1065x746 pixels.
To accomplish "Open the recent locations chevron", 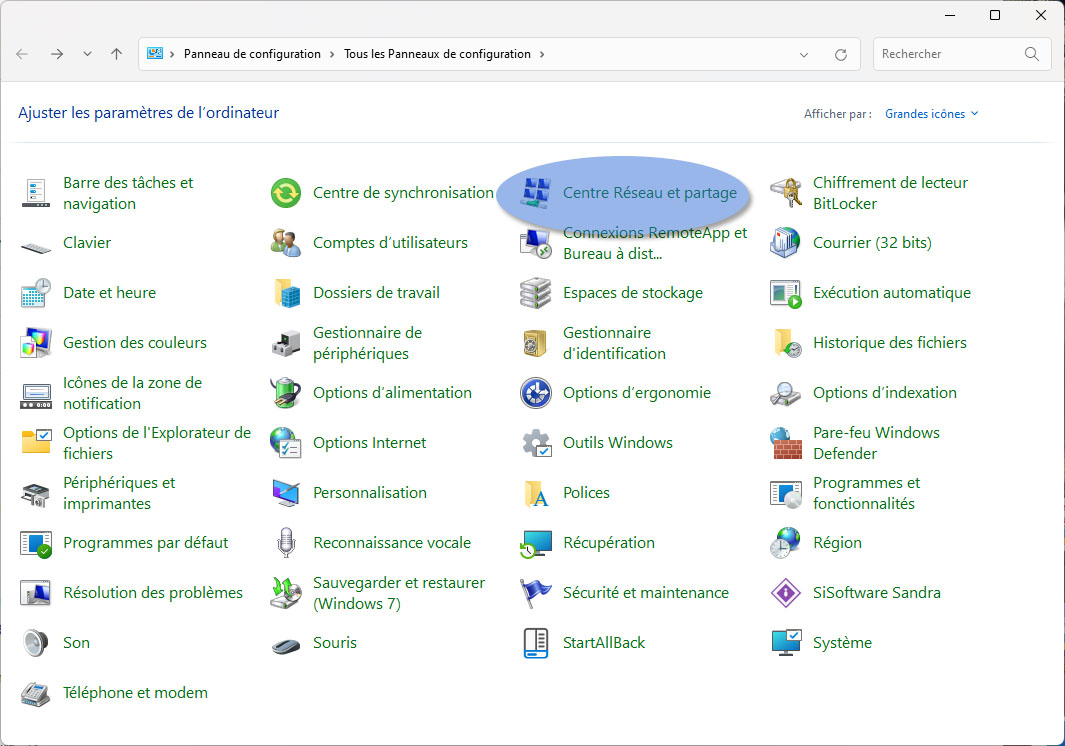I will pyautogui.click(x=87, y=54).
